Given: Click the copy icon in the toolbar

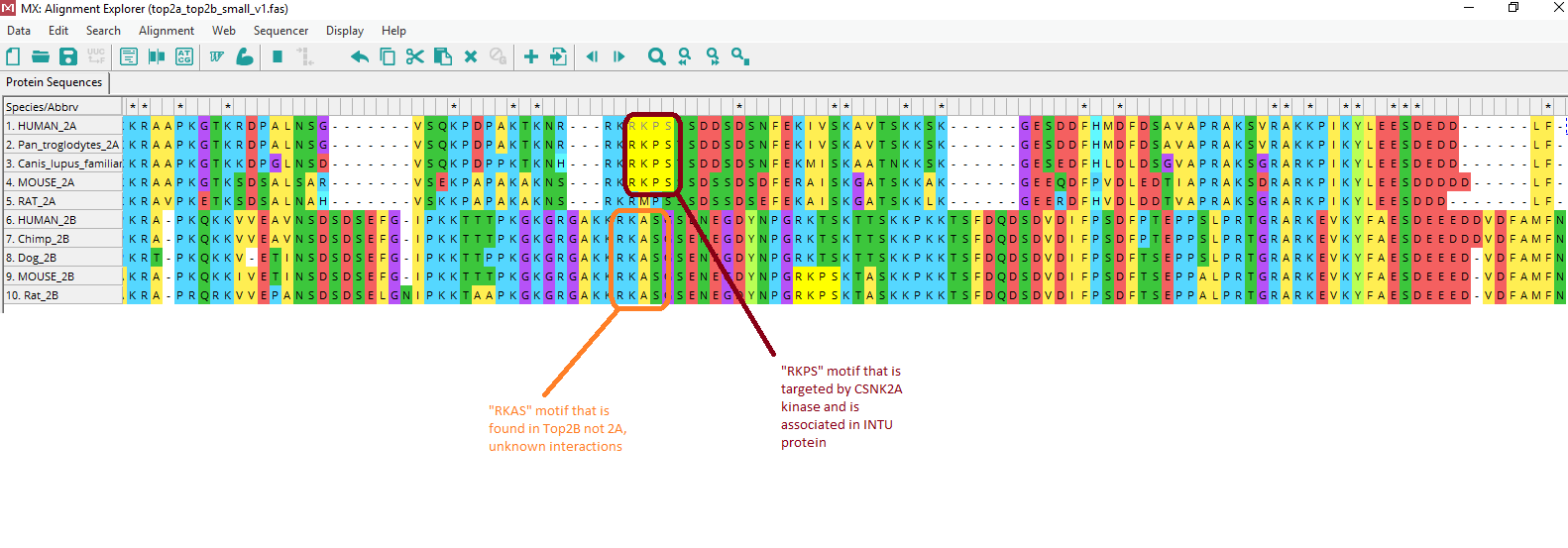Looking at the screenshot, I should tap(388, 57).
